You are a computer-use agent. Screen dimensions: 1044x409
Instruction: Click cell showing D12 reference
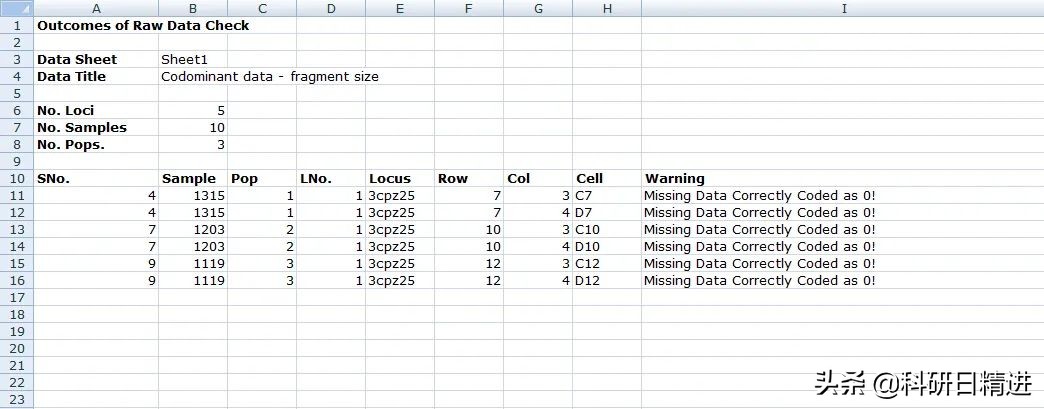coord(607,280)
